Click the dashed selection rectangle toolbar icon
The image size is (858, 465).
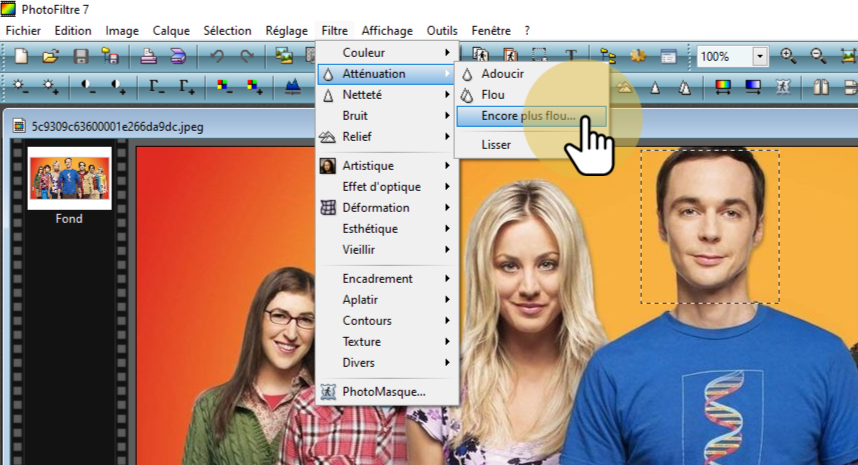click(x=540, y=55)
